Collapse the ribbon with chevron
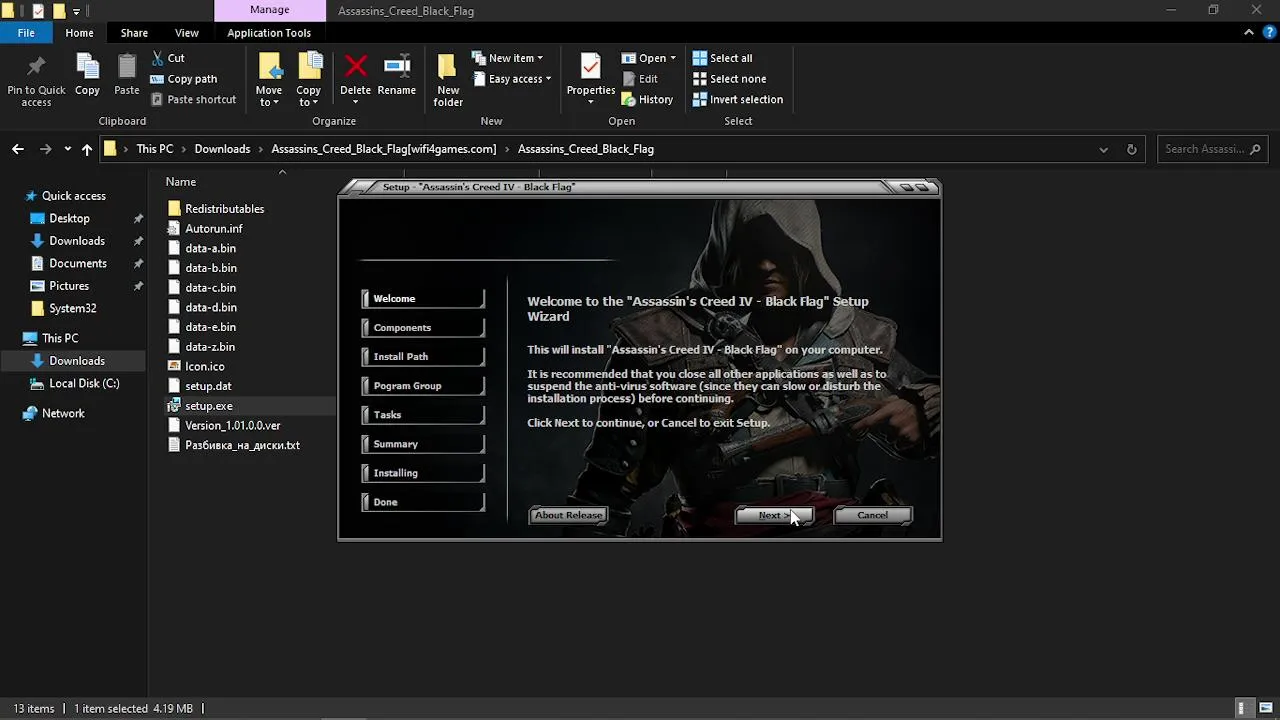The image size is (1280, 720). pyautogui.click(x=1249, y=33)
